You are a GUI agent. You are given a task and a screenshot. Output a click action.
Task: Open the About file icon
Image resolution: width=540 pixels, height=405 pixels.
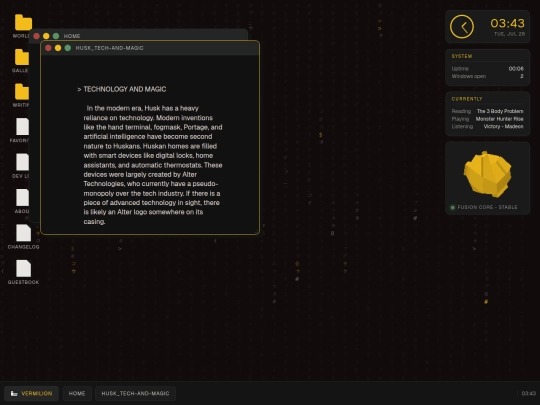coord(22,197)
